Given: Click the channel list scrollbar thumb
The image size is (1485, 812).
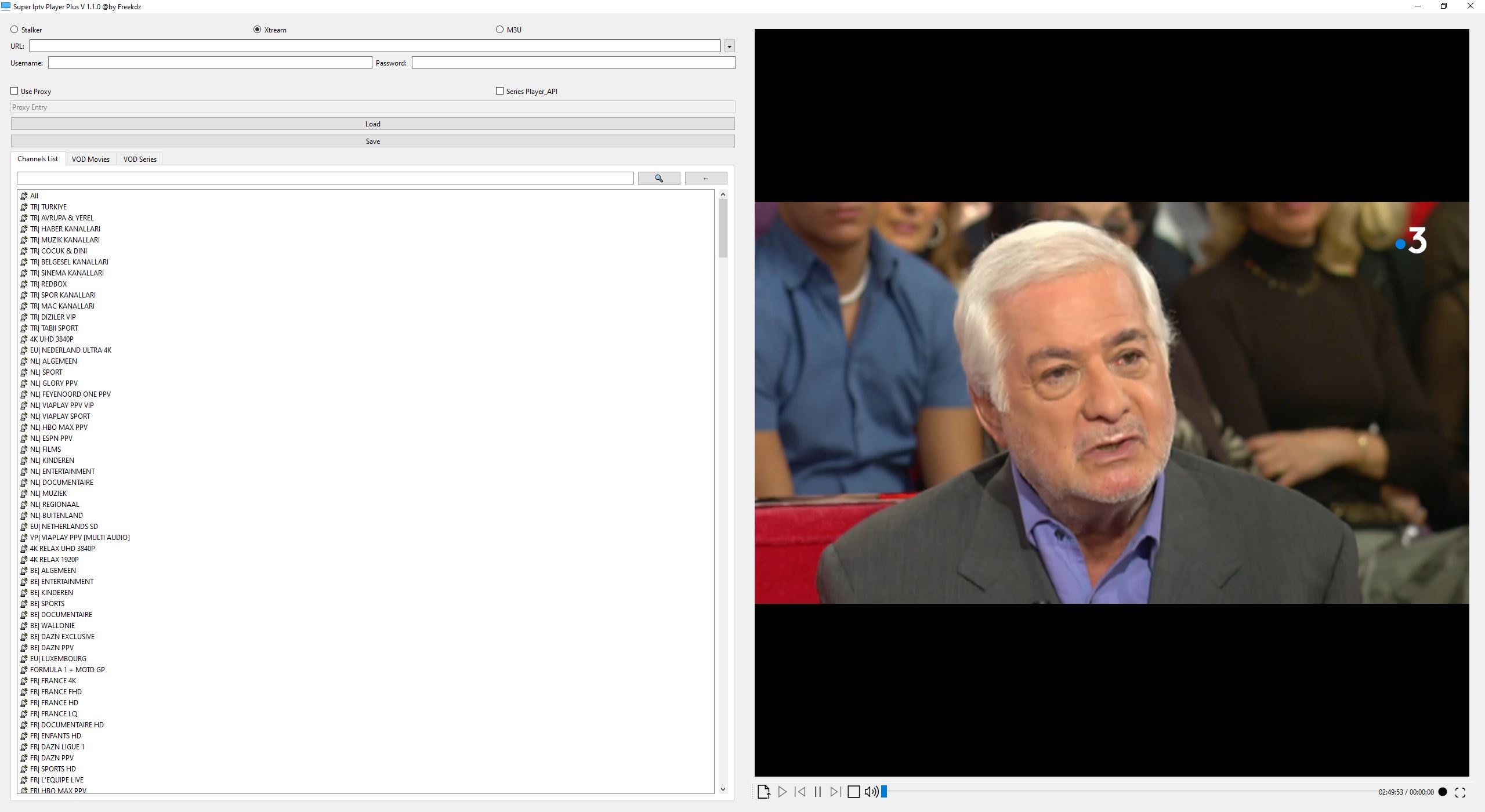Looking at the screenshot, I should coord(723,229).
